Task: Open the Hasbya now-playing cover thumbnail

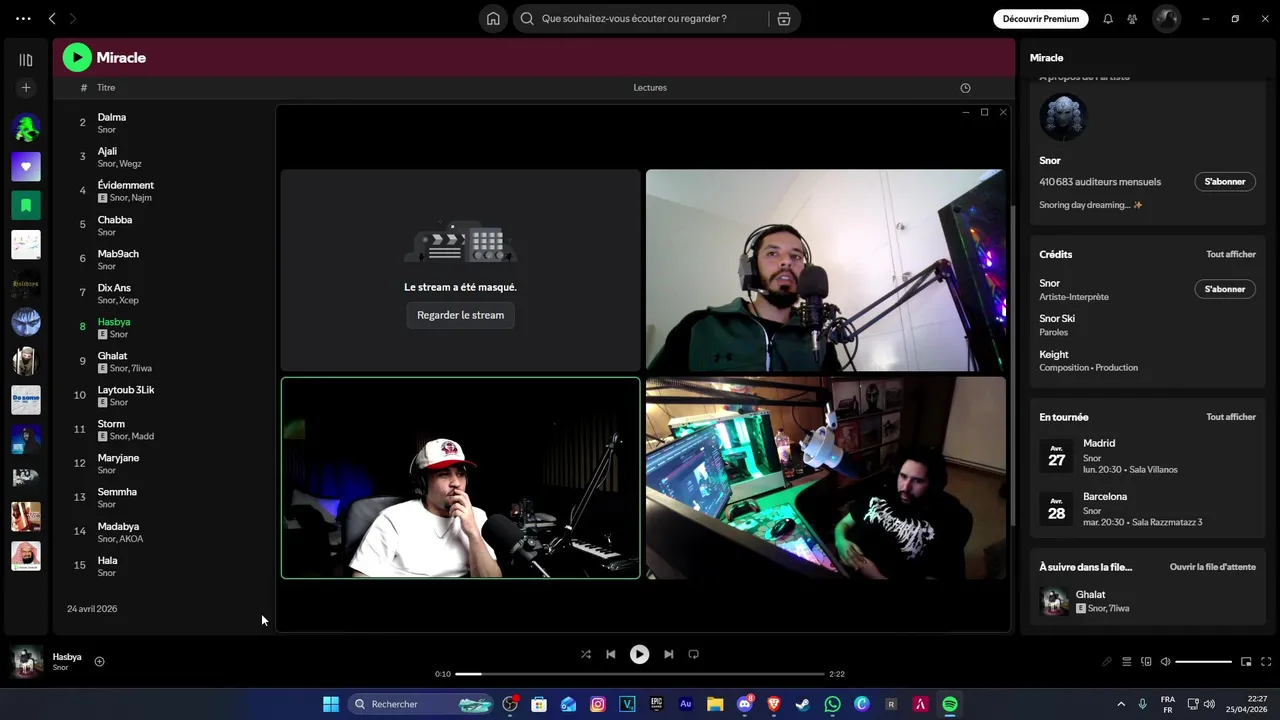Action: click(26, 661)
